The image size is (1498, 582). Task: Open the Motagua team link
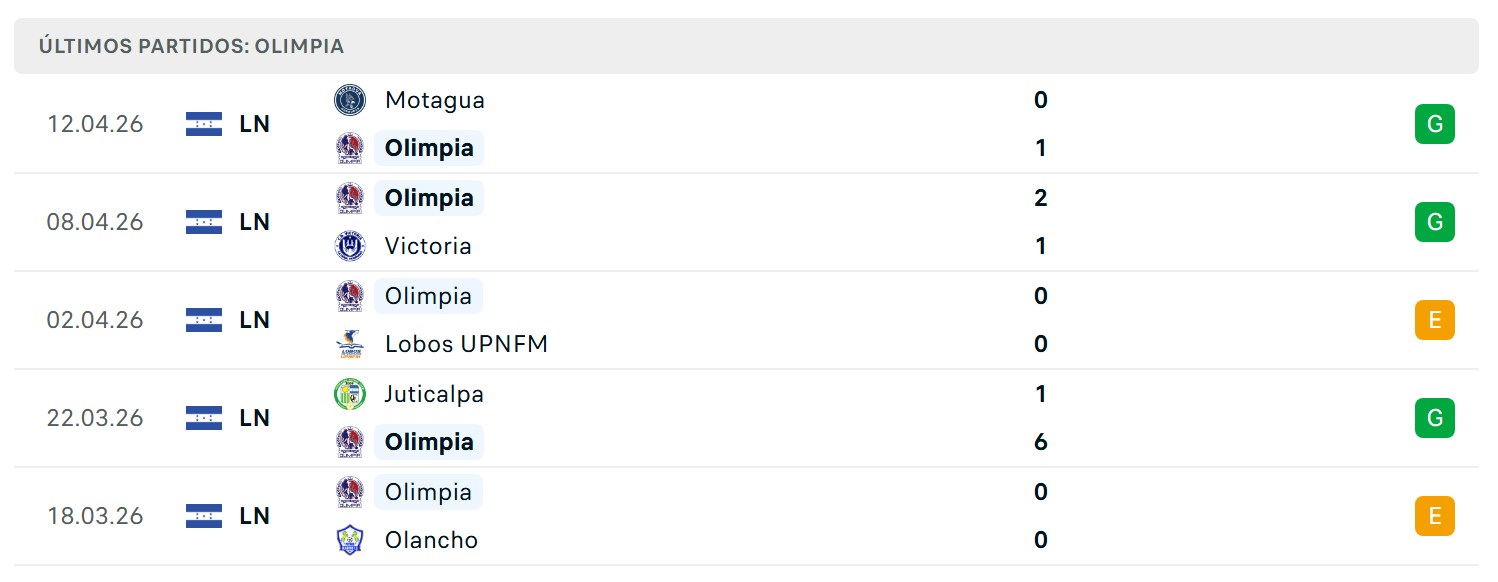pos(435,100)
